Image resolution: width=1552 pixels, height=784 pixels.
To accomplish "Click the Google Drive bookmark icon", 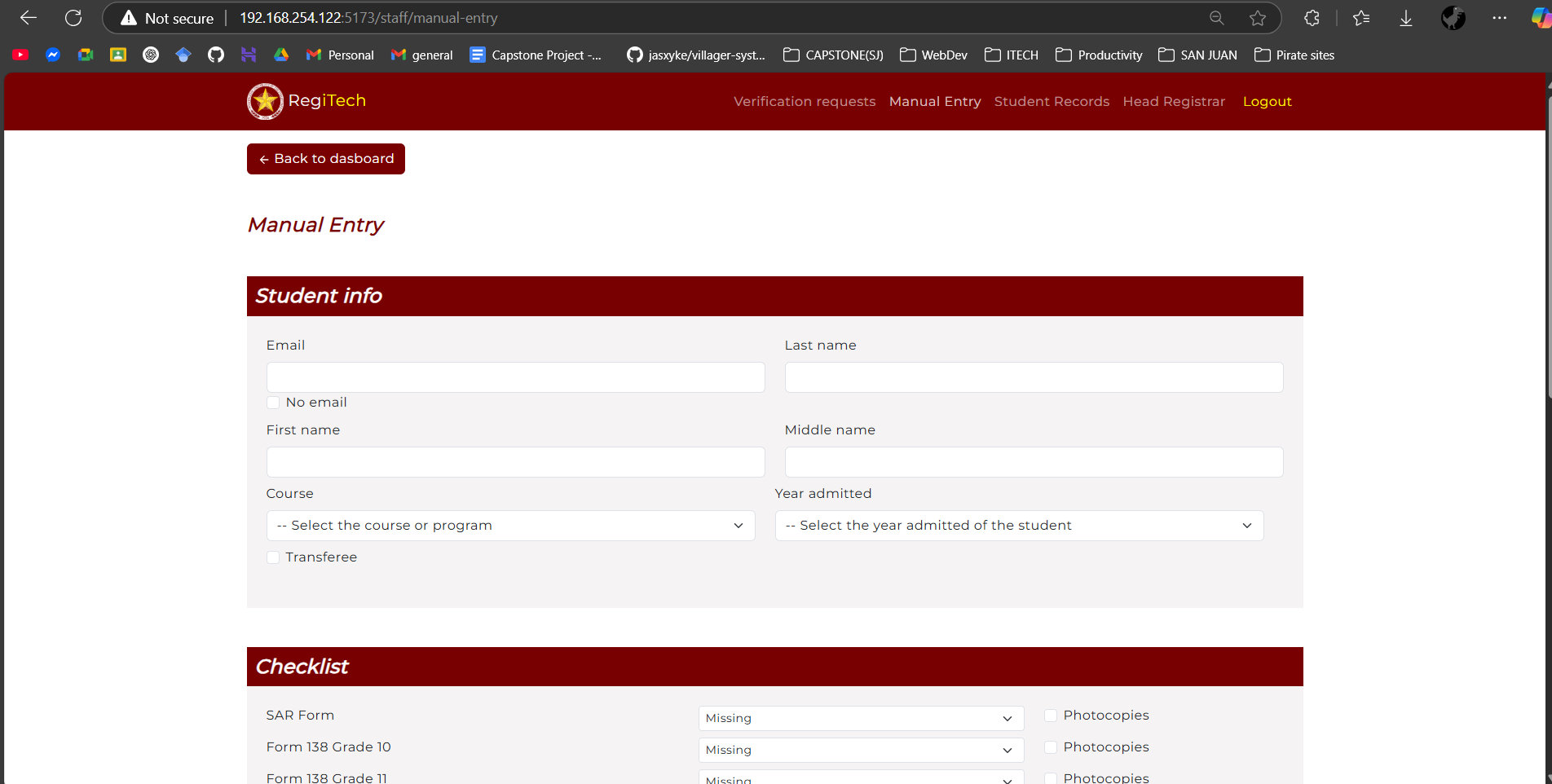I will tap(281, 55).
